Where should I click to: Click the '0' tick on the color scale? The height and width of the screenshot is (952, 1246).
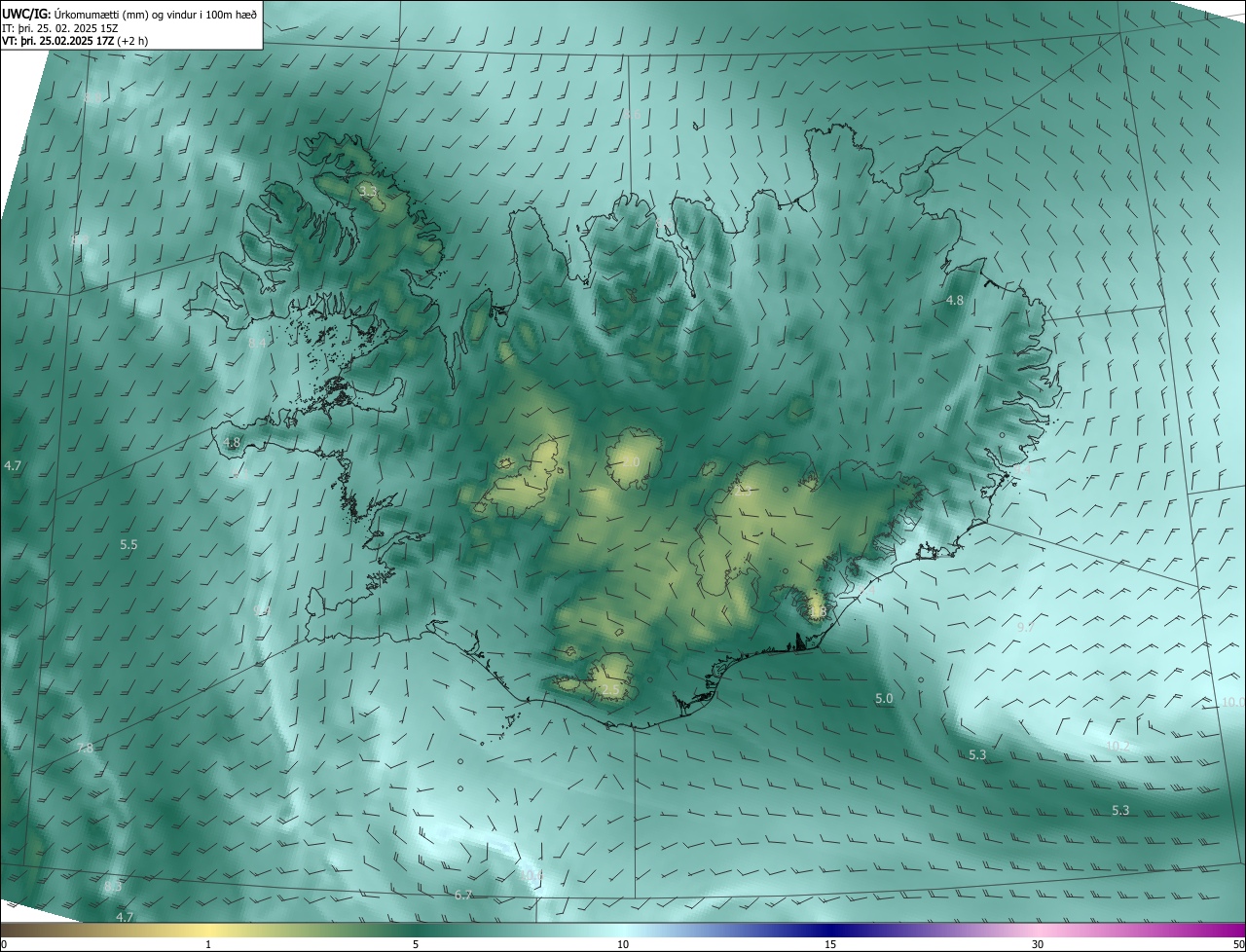pos(4,944)
